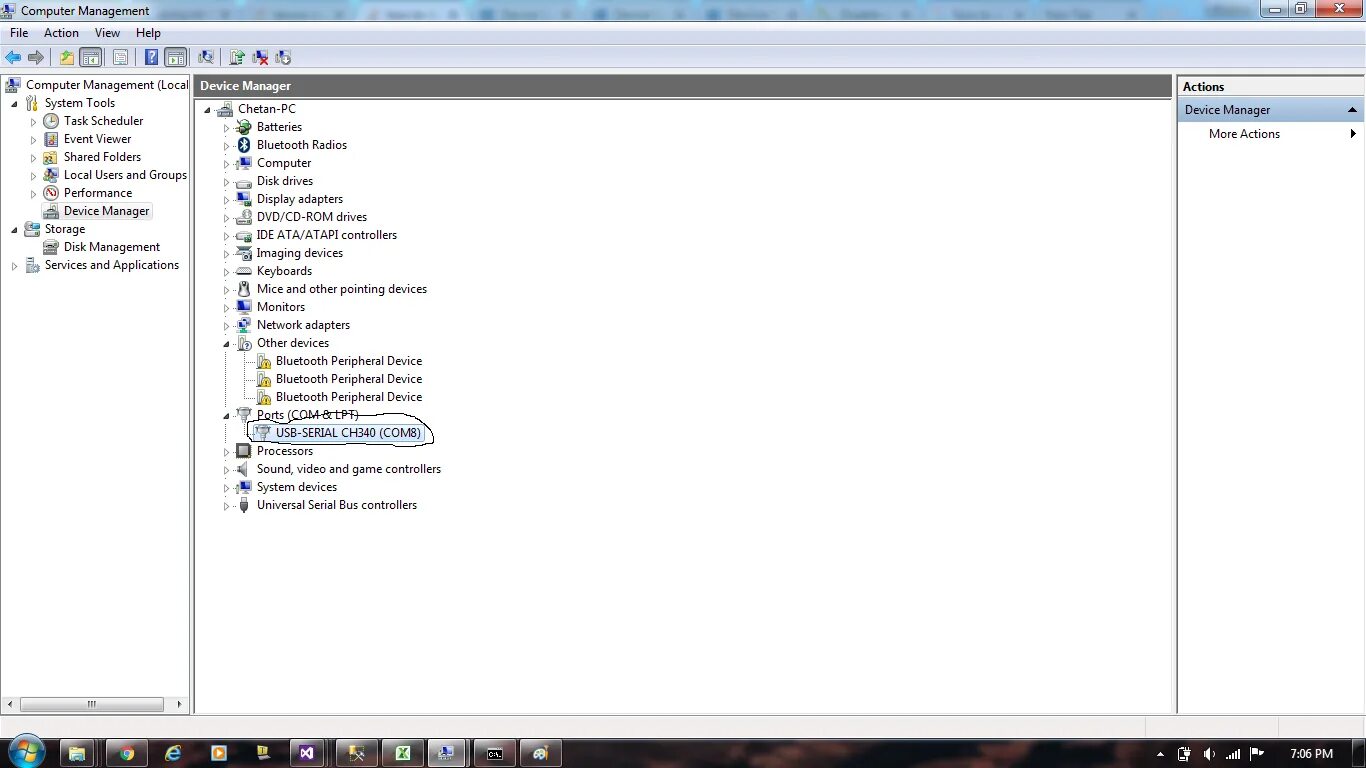This screenshot has height=768, width=1366.
Task: Click the taskbar volume speaker icon
Action: tap(1209, 754)
